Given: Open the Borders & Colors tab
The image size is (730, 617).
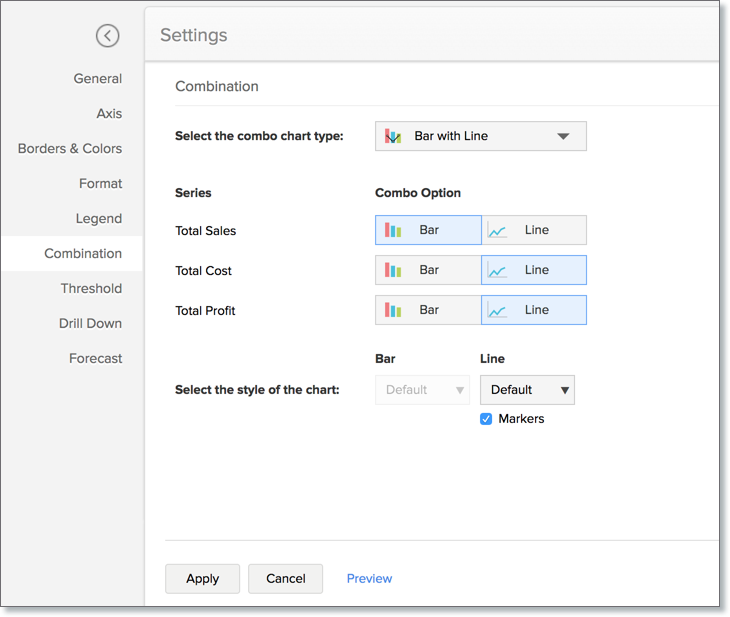Looking at the screenshot, I should coord(70,148).
